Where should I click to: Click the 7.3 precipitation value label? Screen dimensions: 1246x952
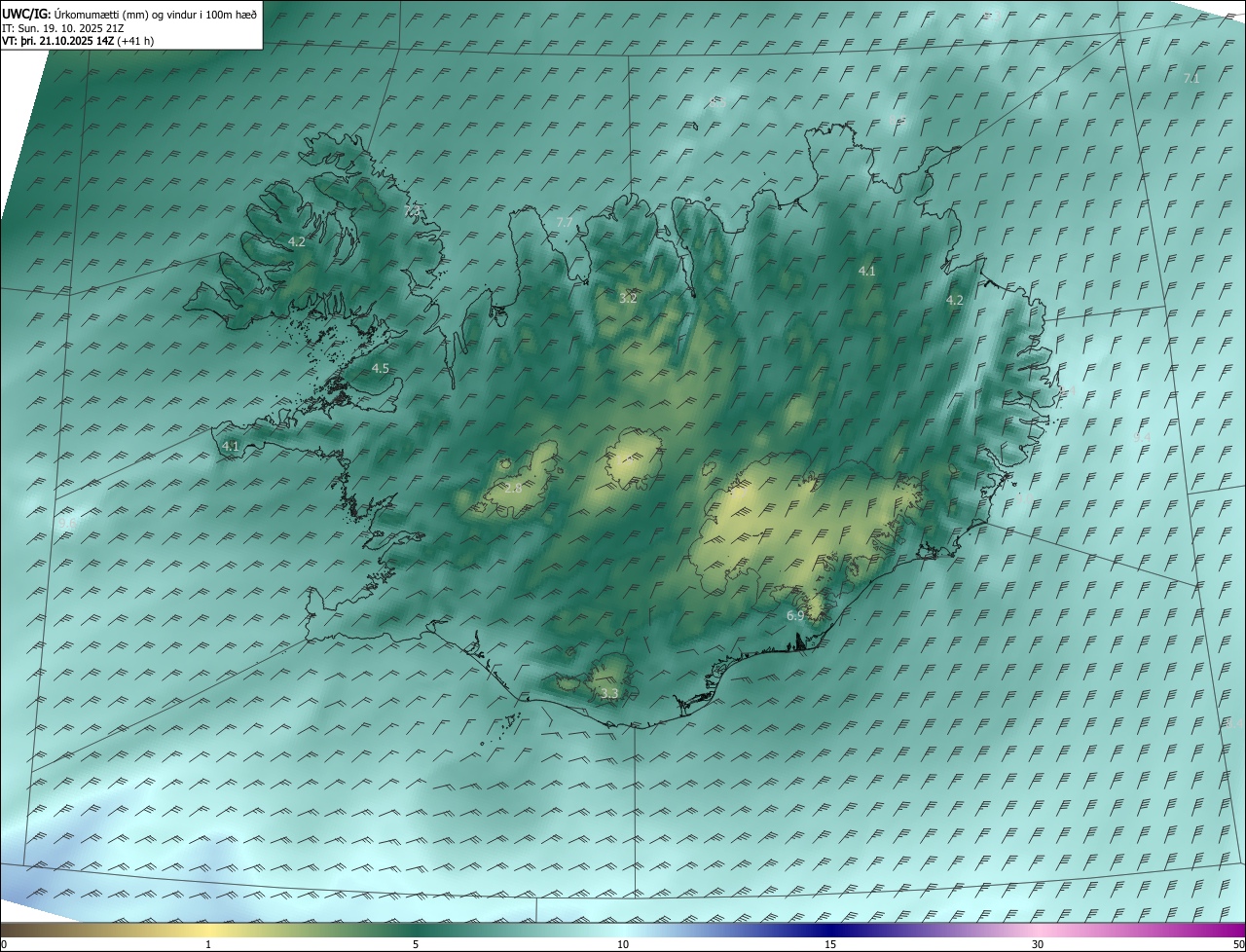[x=412, y=210]
